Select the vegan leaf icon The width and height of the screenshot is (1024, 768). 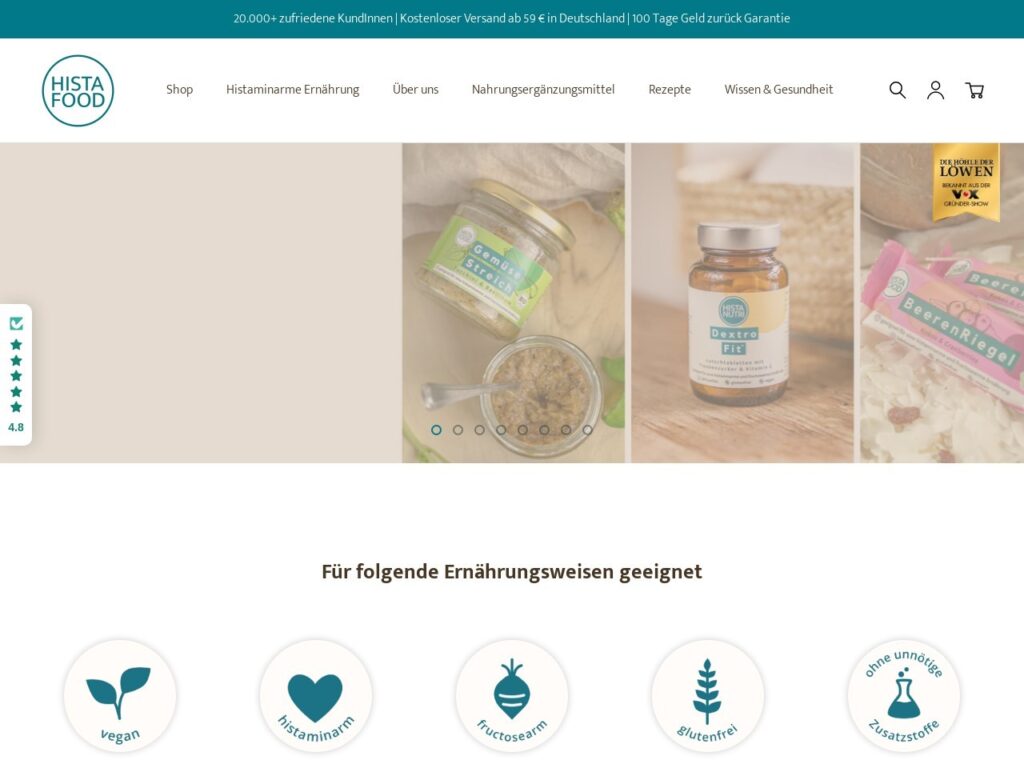120,696
